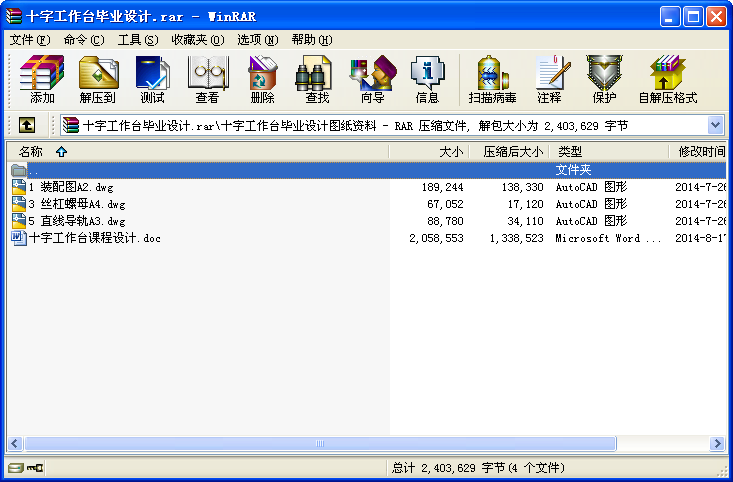Open the 帮助(H) menu

[x=312, y=40]
